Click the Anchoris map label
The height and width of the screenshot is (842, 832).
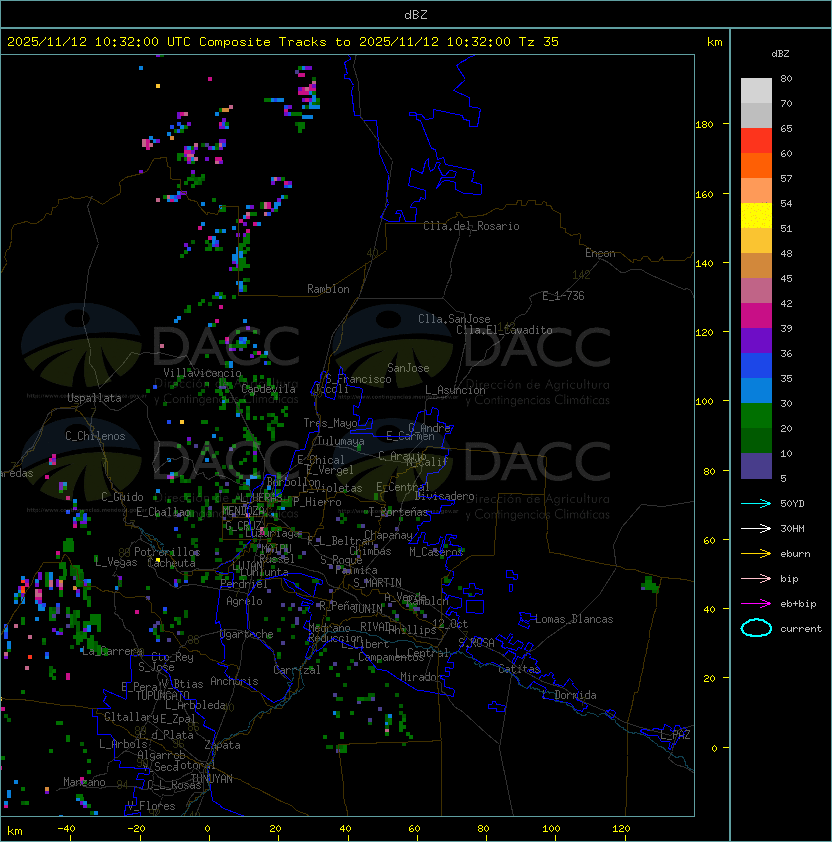click(234, 681)
